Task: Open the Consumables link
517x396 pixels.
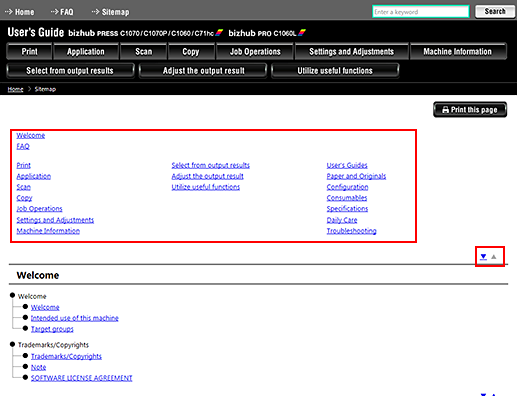Action: coord(347,198)
